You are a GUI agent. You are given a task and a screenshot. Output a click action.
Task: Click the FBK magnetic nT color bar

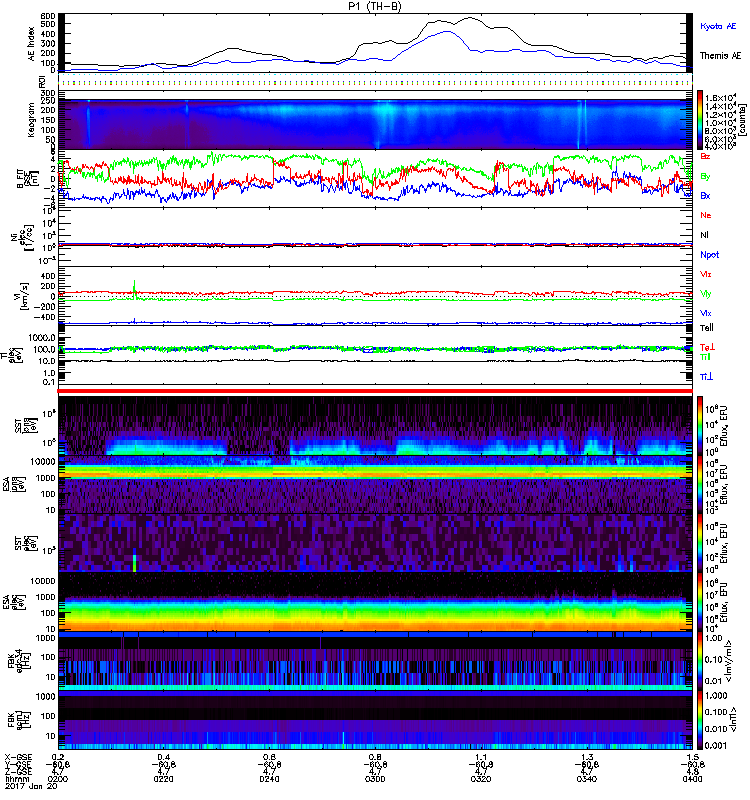click(700, 720)
